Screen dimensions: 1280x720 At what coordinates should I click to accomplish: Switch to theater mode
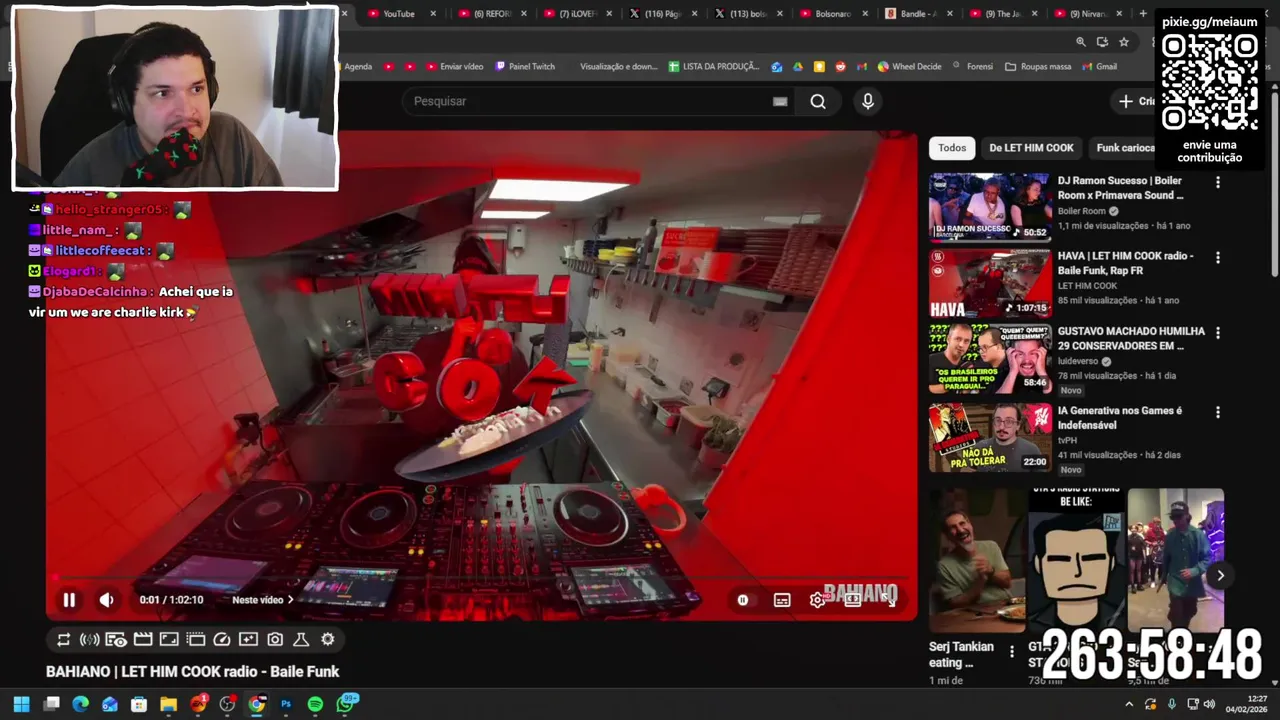coord(852,599)
